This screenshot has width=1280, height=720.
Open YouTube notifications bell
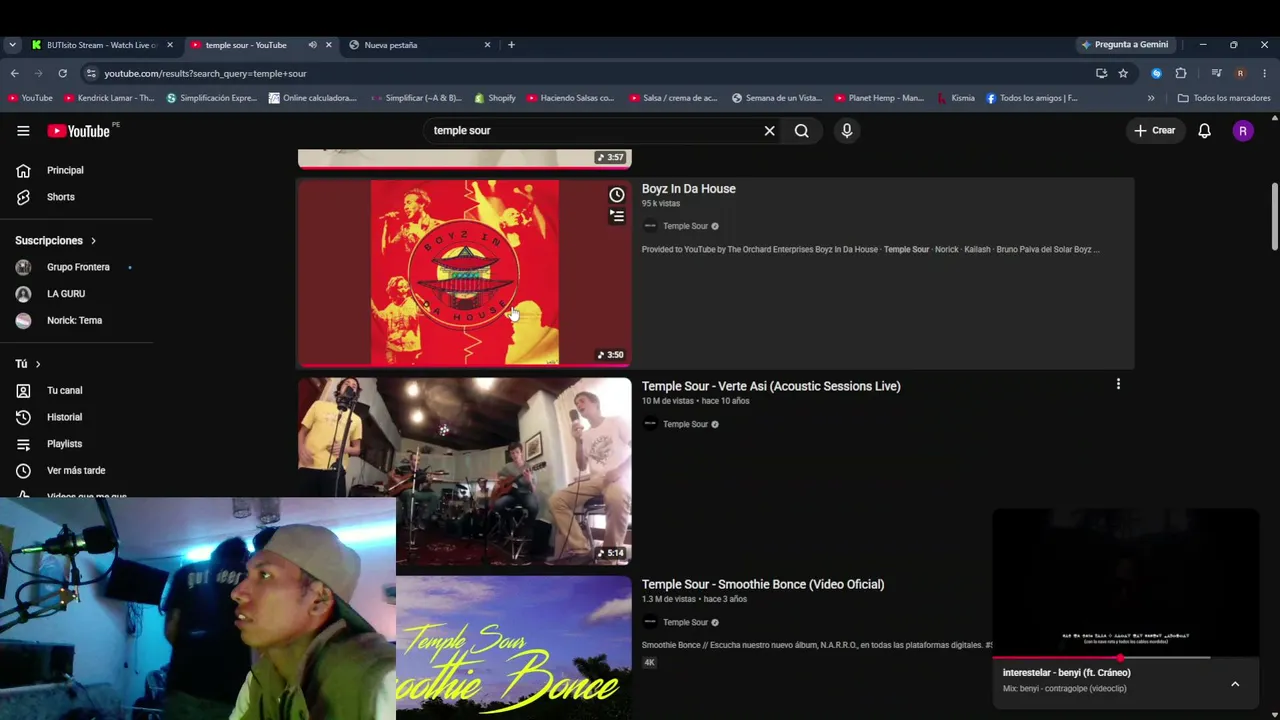[1205, 131]
